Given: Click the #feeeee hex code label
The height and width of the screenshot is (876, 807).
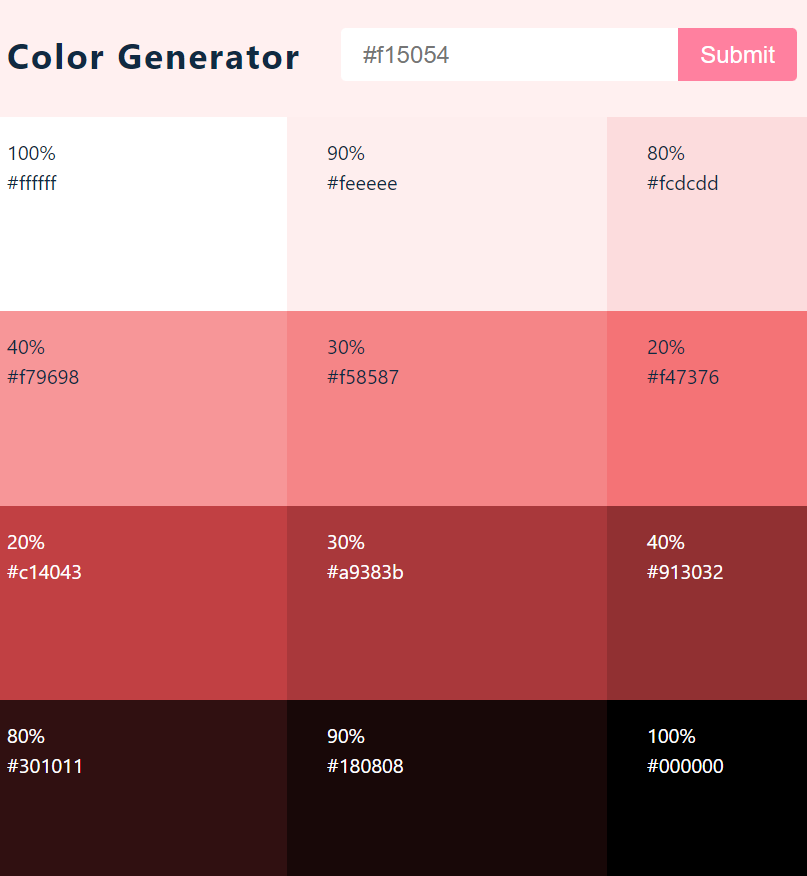Looking at the screenshot, I should 362,183.
